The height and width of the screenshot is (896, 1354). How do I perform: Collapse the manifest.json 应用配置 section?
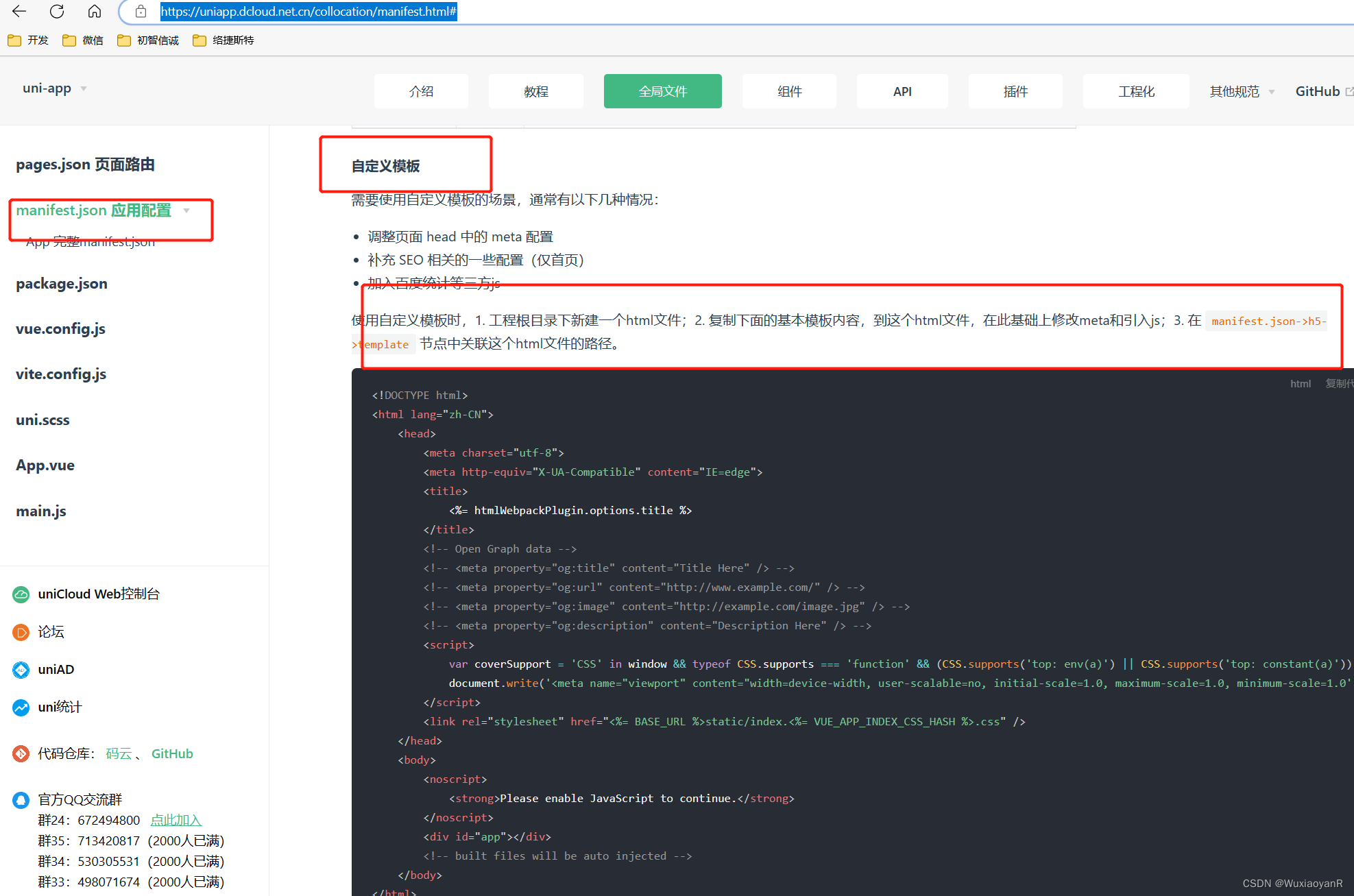tap(186, 210)
